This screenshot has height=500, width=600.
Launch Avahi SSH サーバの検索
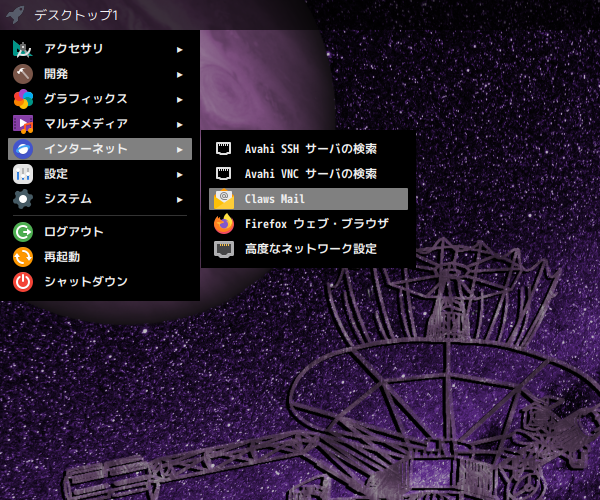click(308, 149)
